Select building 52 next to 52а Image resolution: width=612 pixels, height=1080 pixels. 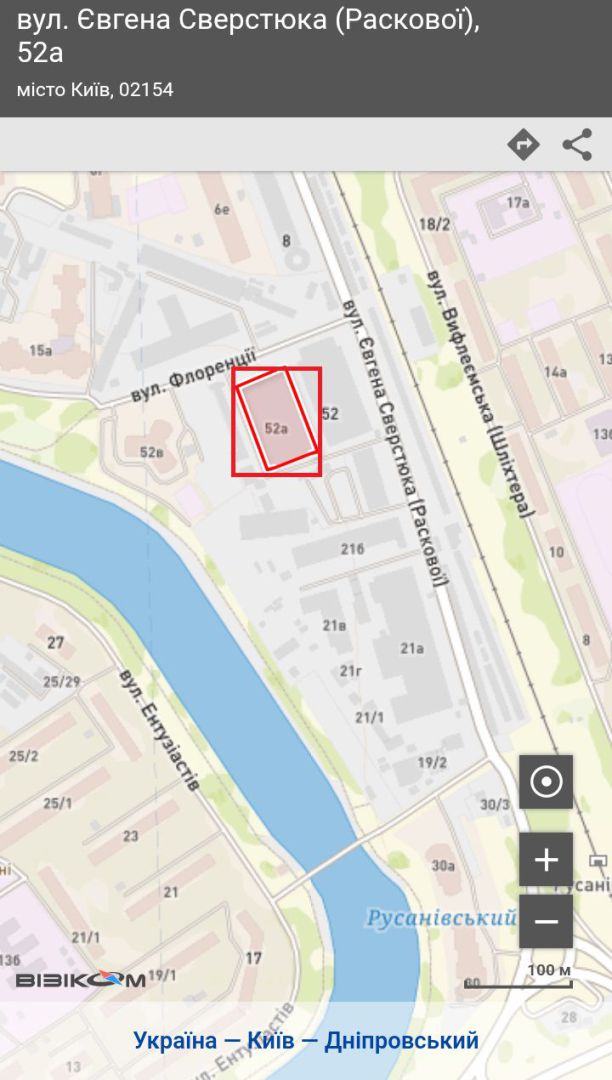point(330,413)
